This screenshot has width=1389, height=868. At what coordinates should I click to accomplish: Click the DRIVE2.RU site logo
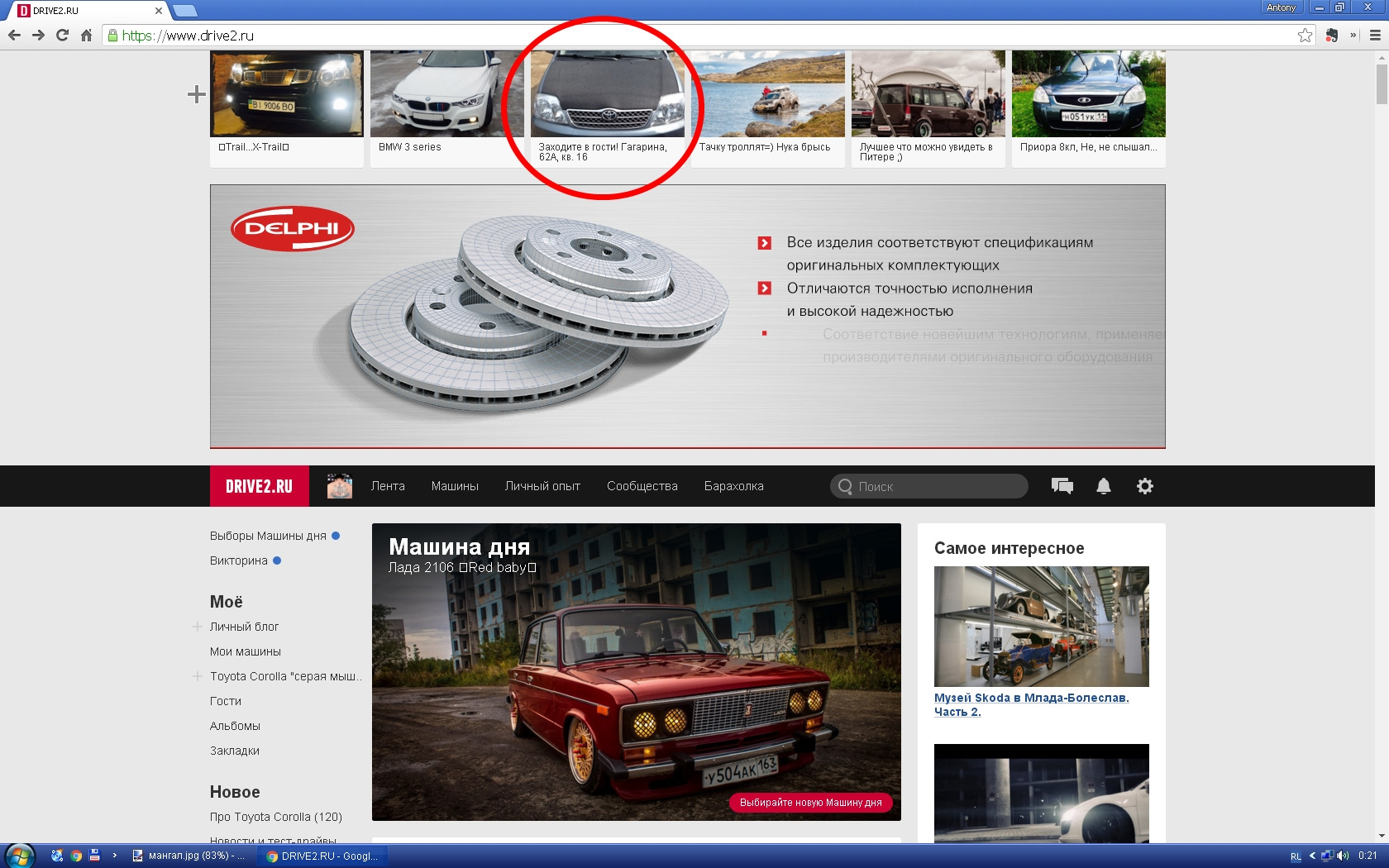point(260,486)
